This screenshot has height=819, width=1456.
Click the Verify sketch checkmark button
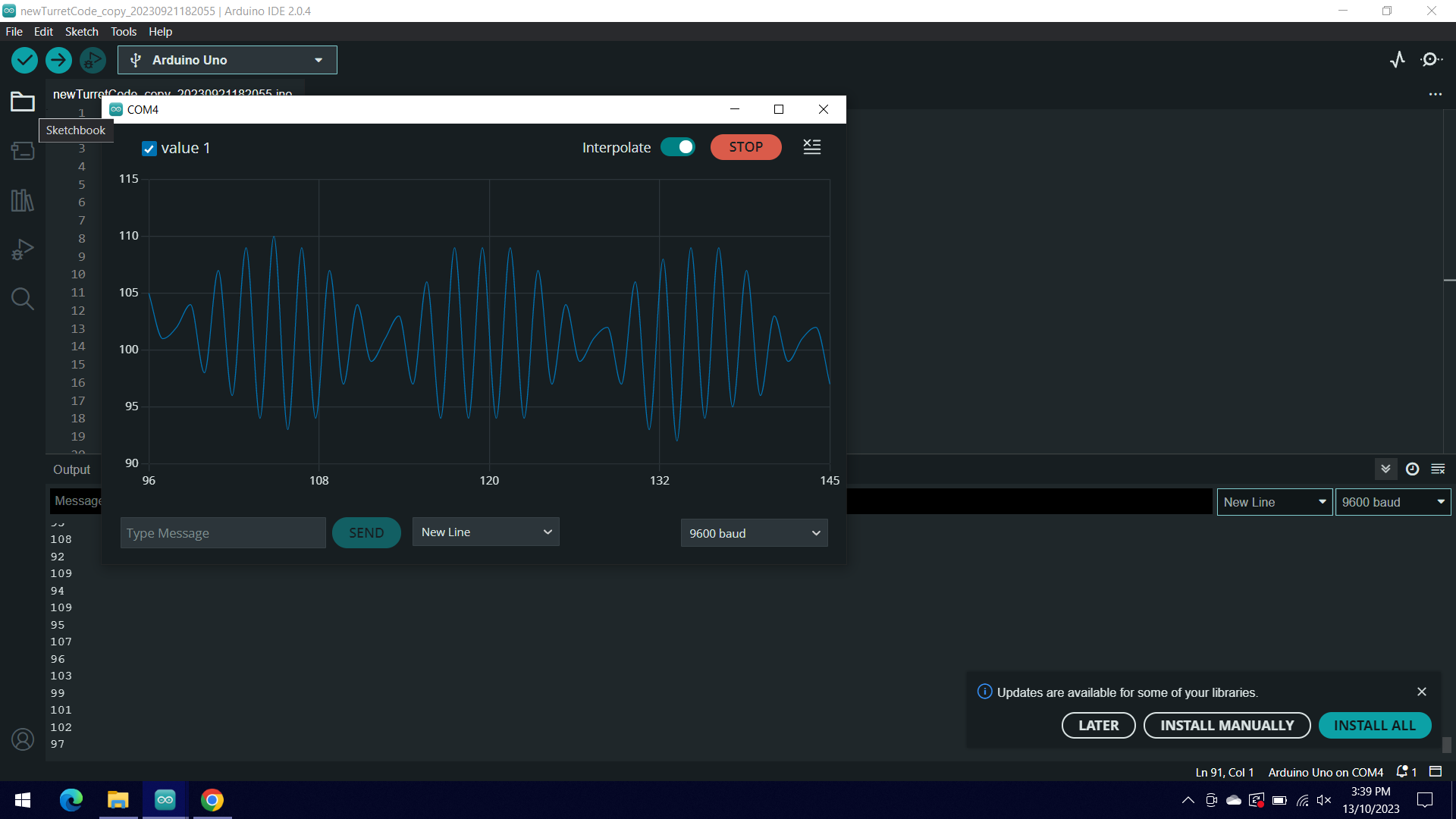pos(24,60)
